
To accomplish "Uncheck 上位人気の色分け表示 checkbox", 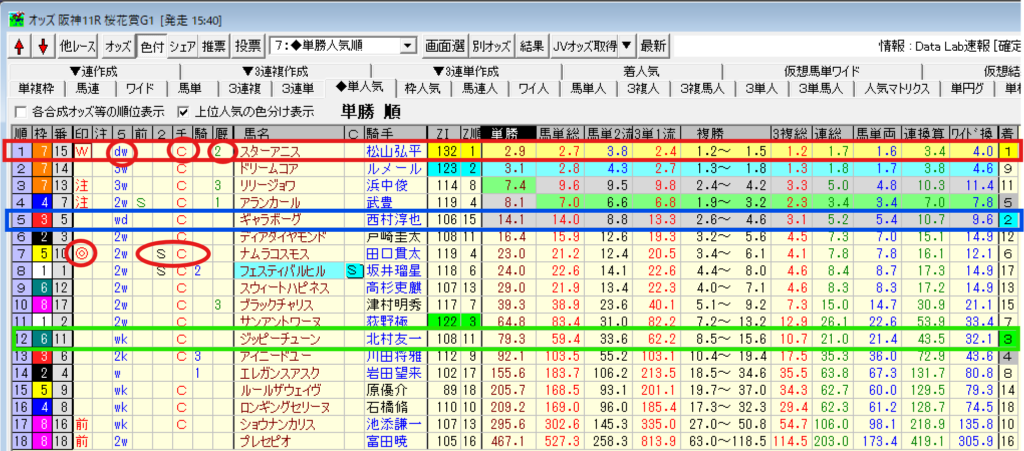I will tap(183, 111).
